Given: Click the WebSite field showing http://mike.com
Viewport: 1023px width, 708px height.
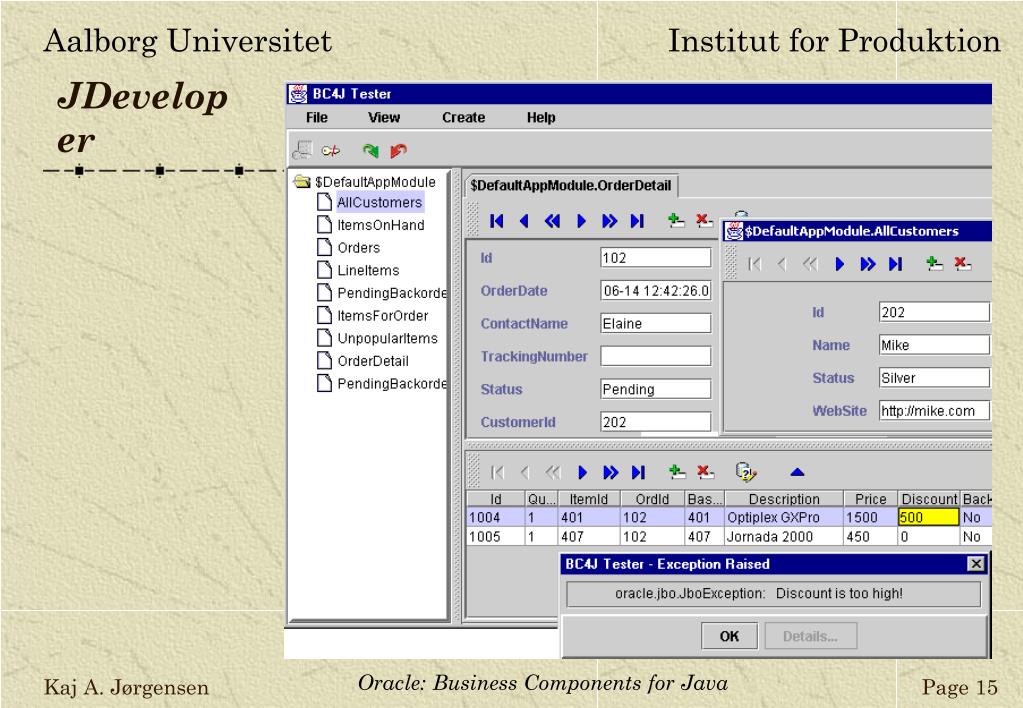Looking at the screenshot, I should [x=934, y=410].
